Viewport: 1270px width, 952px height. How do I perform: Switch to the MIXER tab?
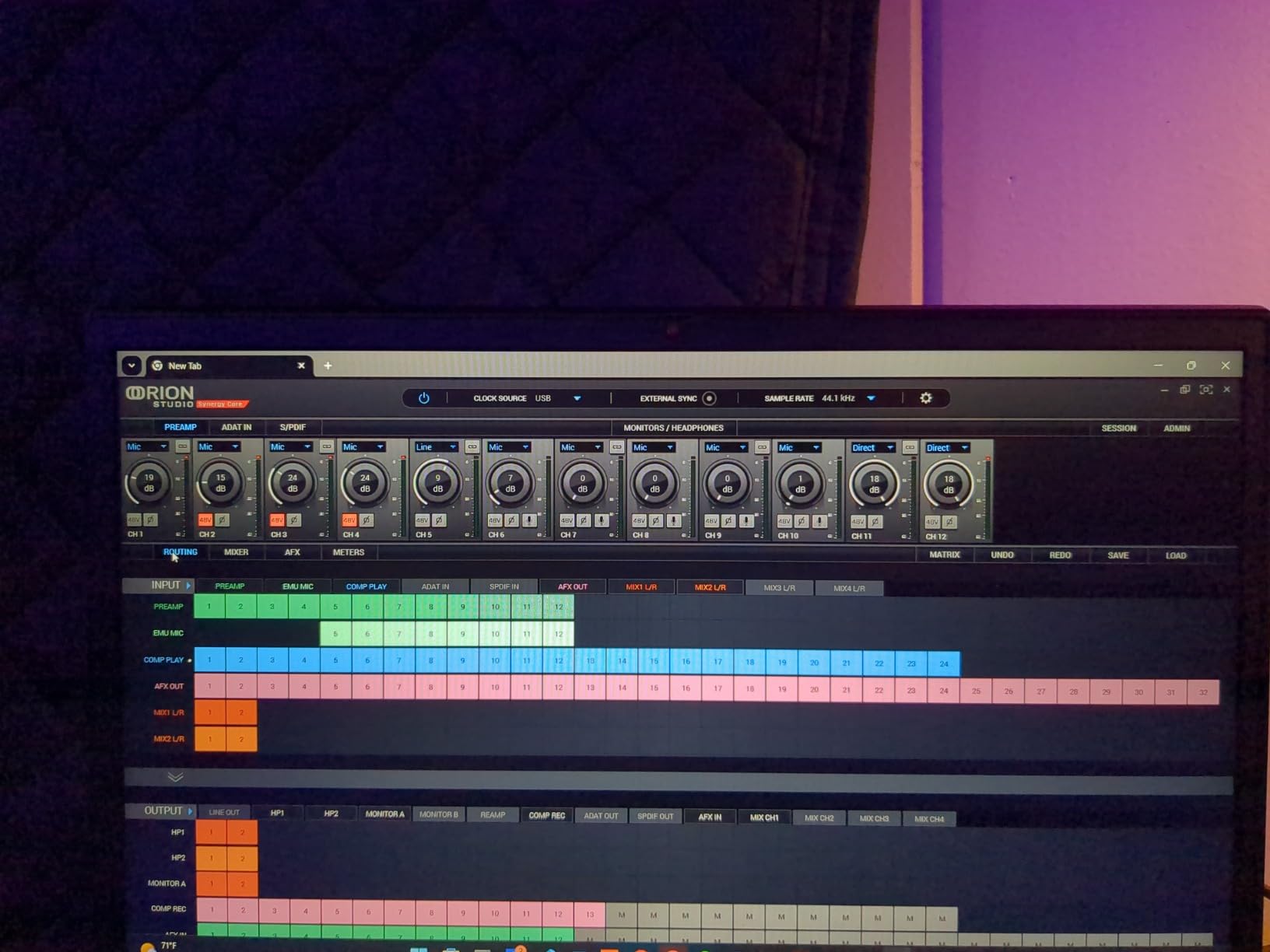click(x=237, y=552)
